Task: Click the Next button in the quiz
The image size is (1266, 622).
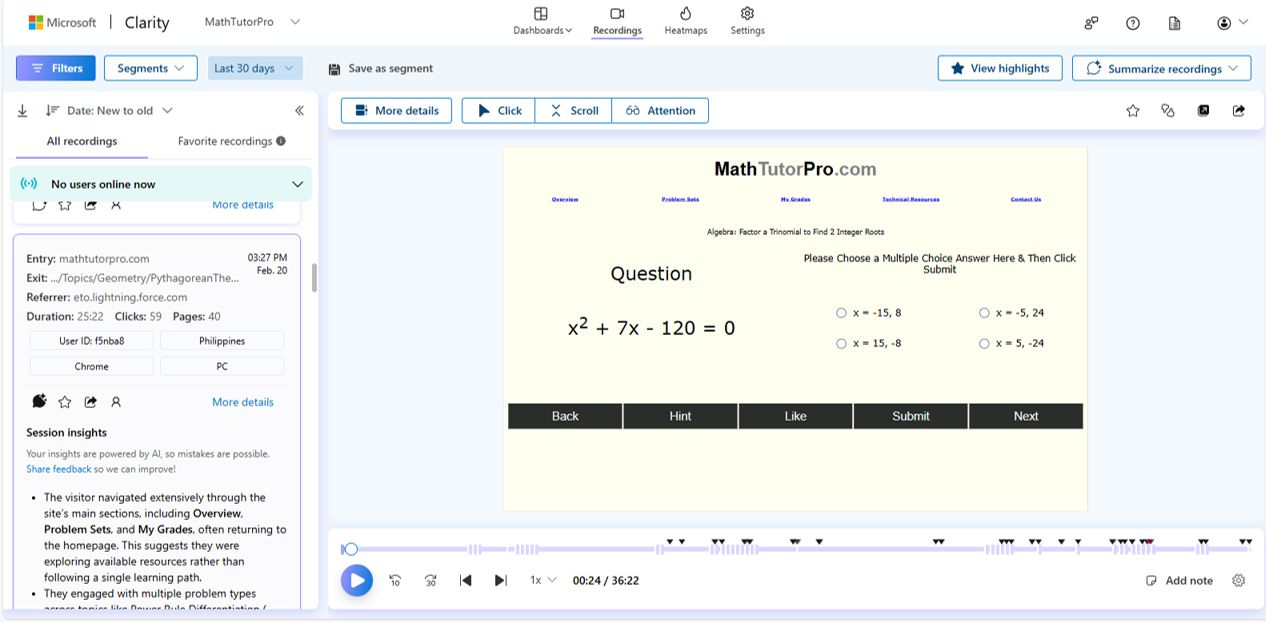Action: (1026, 416)
